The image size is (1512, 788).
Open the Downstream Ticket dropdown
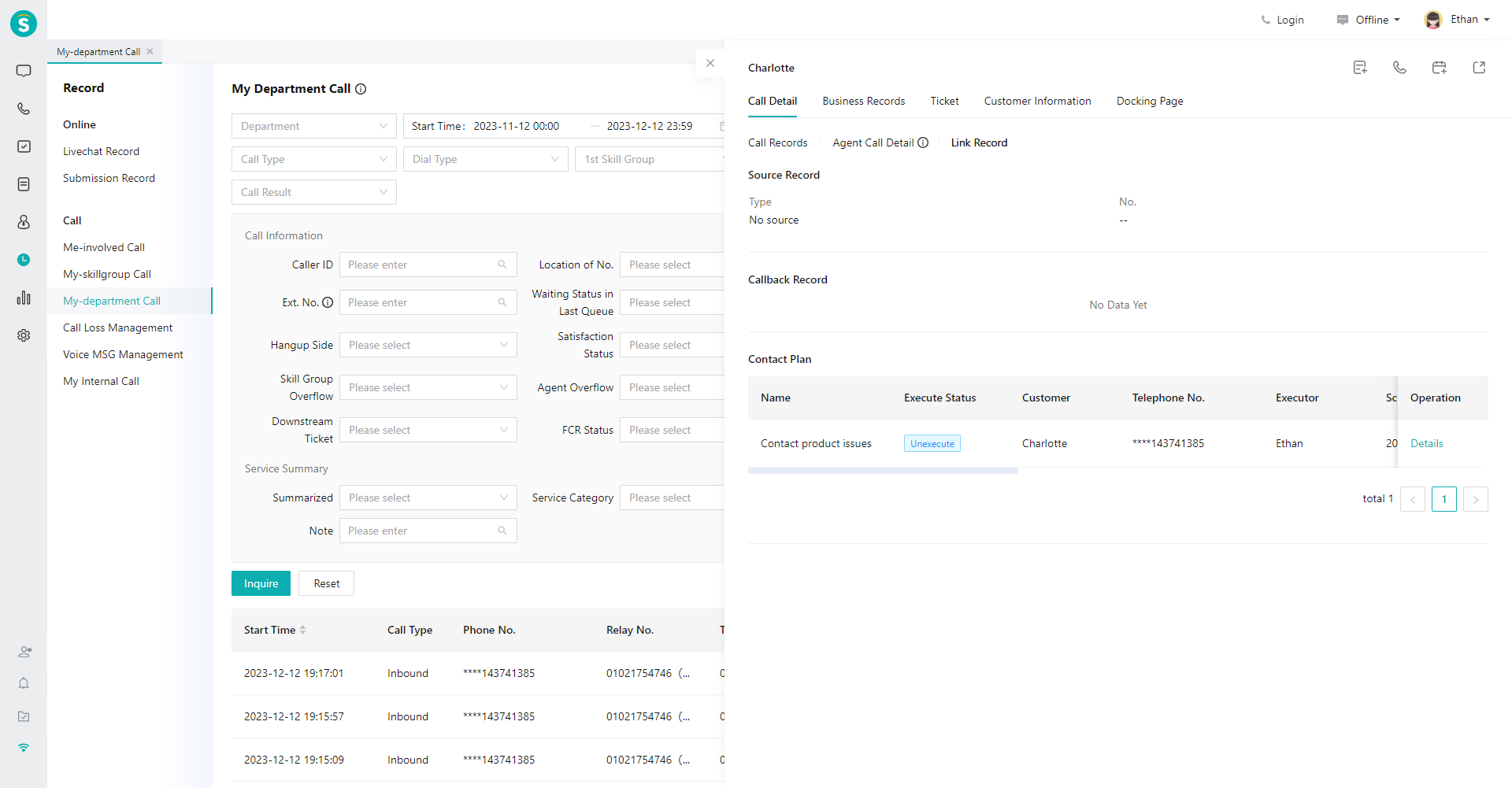[x=428, y=430]
